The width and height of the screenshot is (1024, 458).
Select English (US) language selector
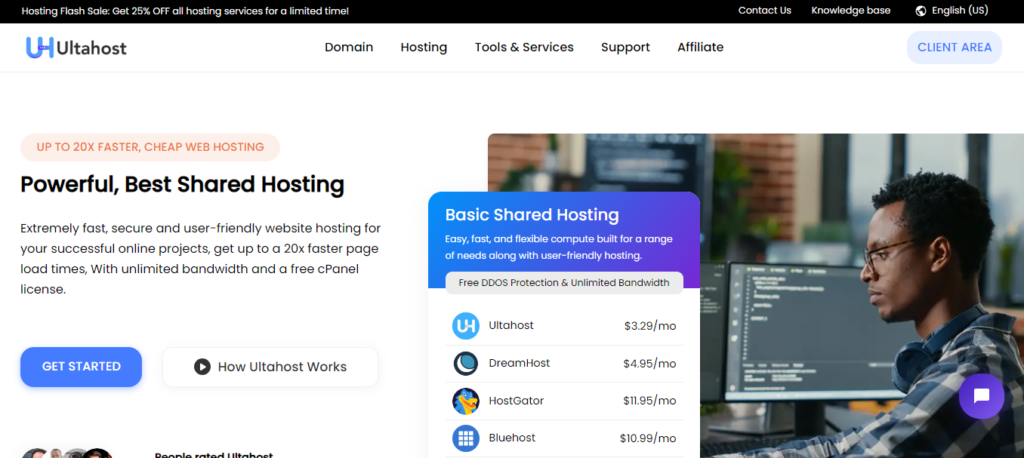click(x=952, y=10)
